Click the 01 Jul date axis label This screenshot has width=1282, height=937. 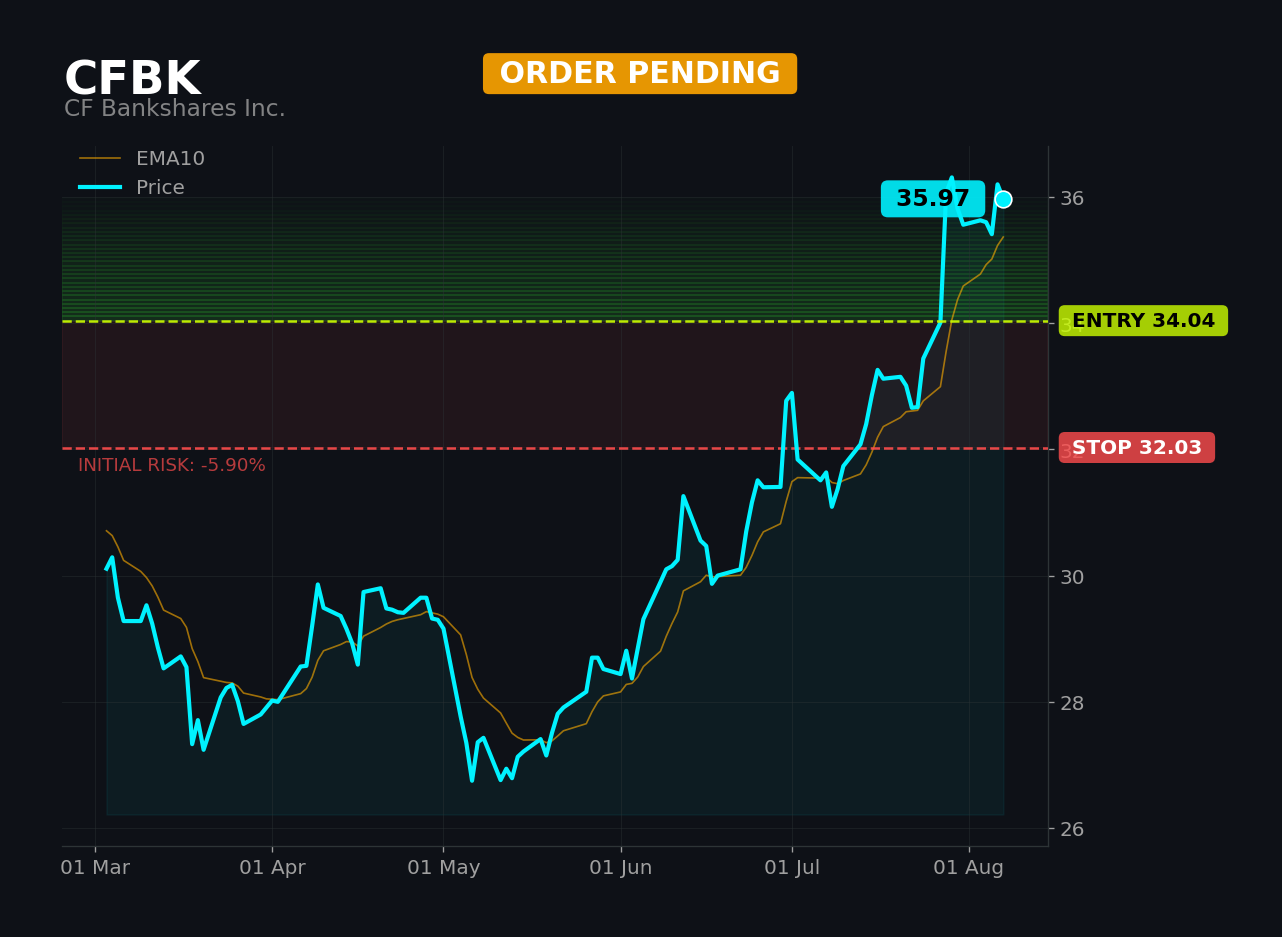click(792, 868)
